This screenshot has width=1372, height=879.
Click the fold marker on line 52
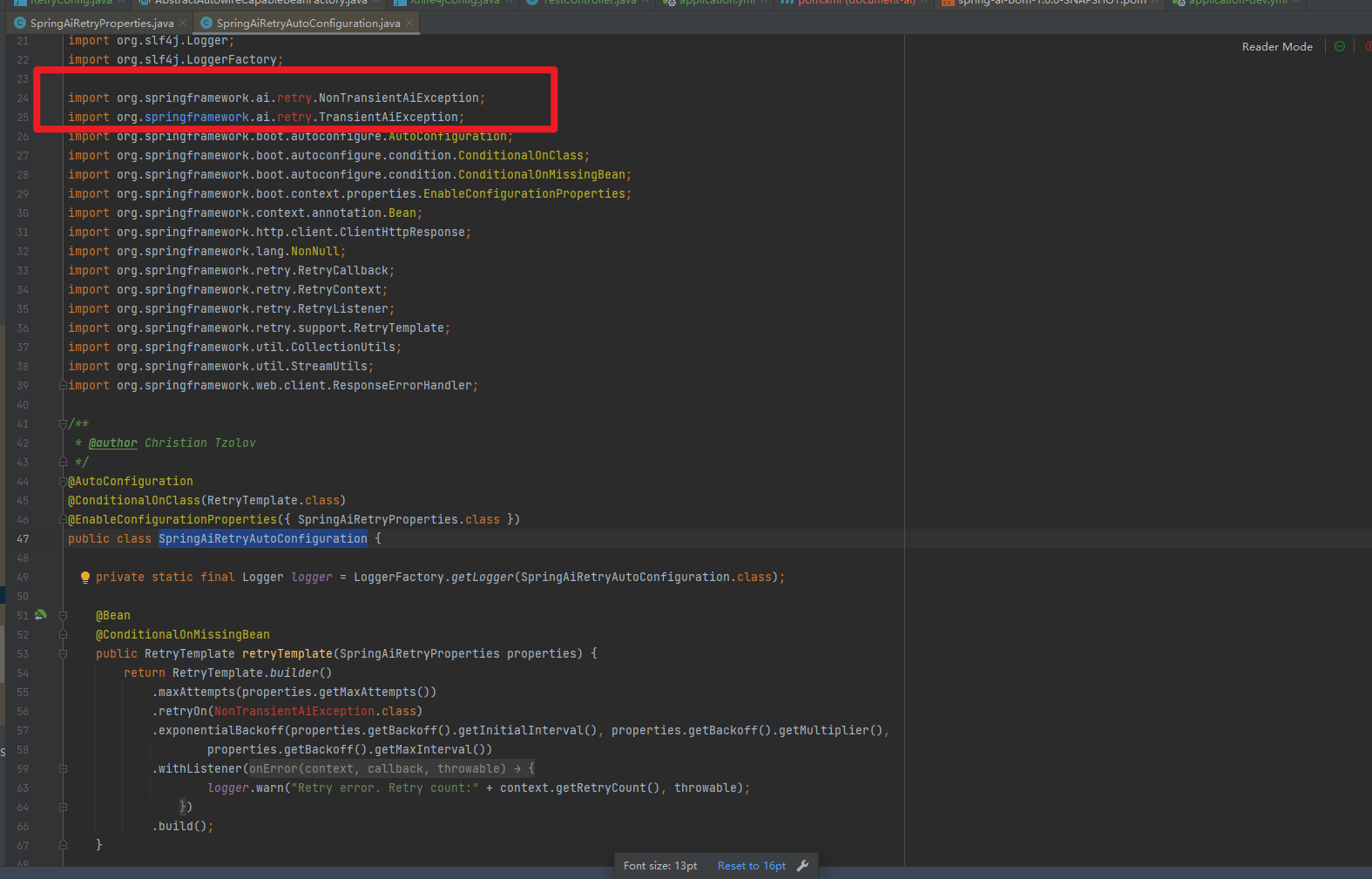click(x=63, y=634)
